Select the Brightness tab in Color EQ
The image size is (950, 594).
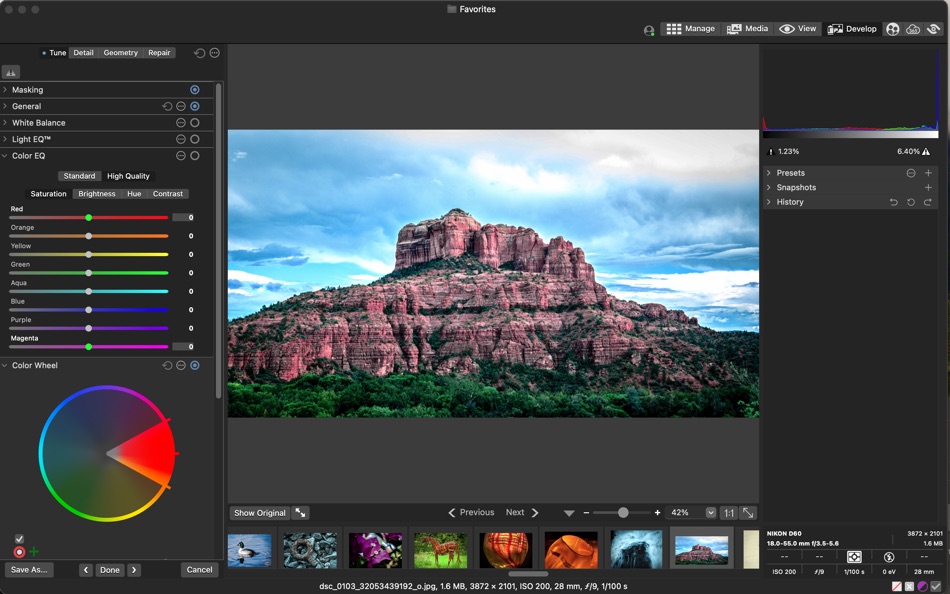tap(96, 193)
